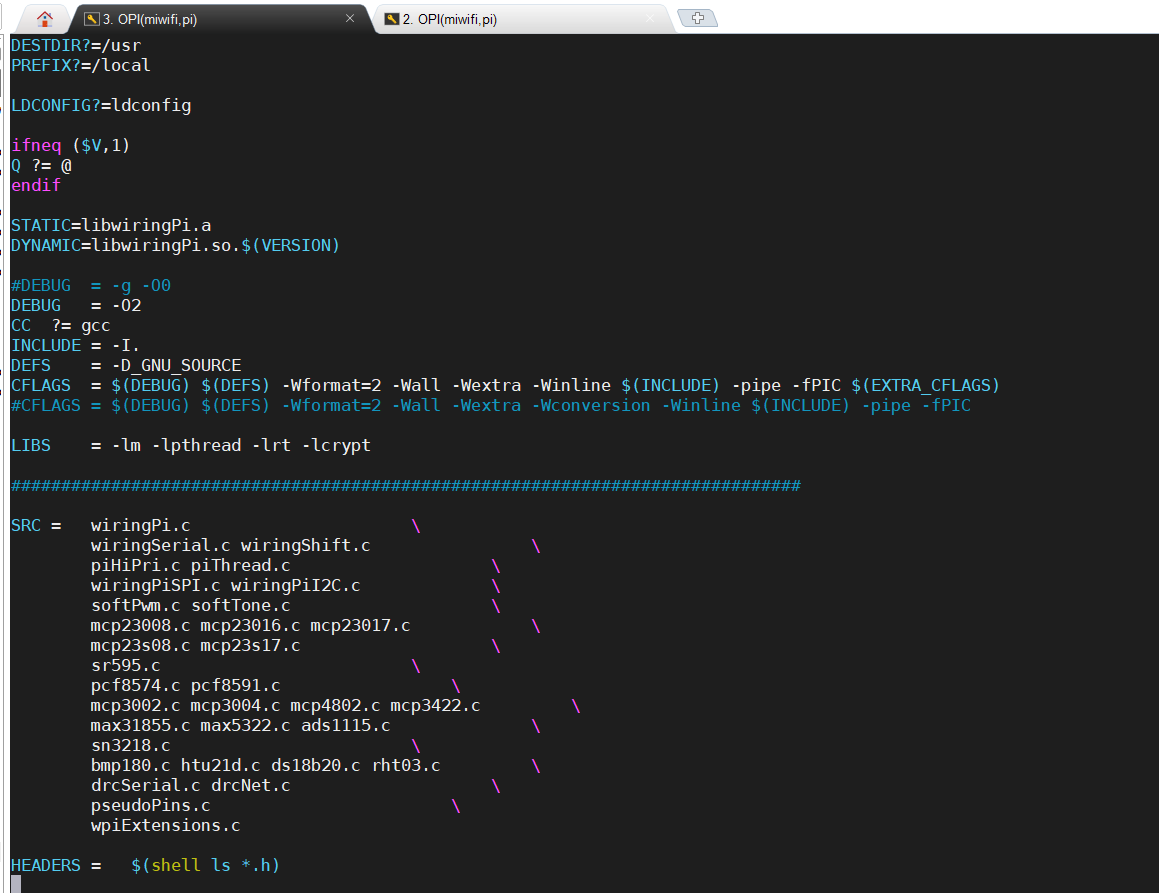
Task: Click $(VERSION) on the DYNAMIC line
Action: [290, 245]
